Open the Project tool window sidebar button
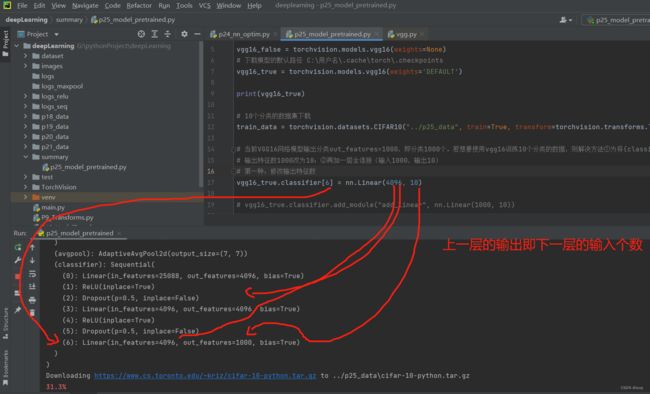 [x=5, y=44]
